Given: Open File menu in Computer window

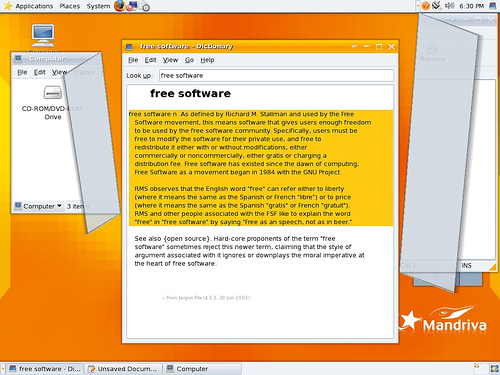Looking at the screenshot, I should coord(22,72).
